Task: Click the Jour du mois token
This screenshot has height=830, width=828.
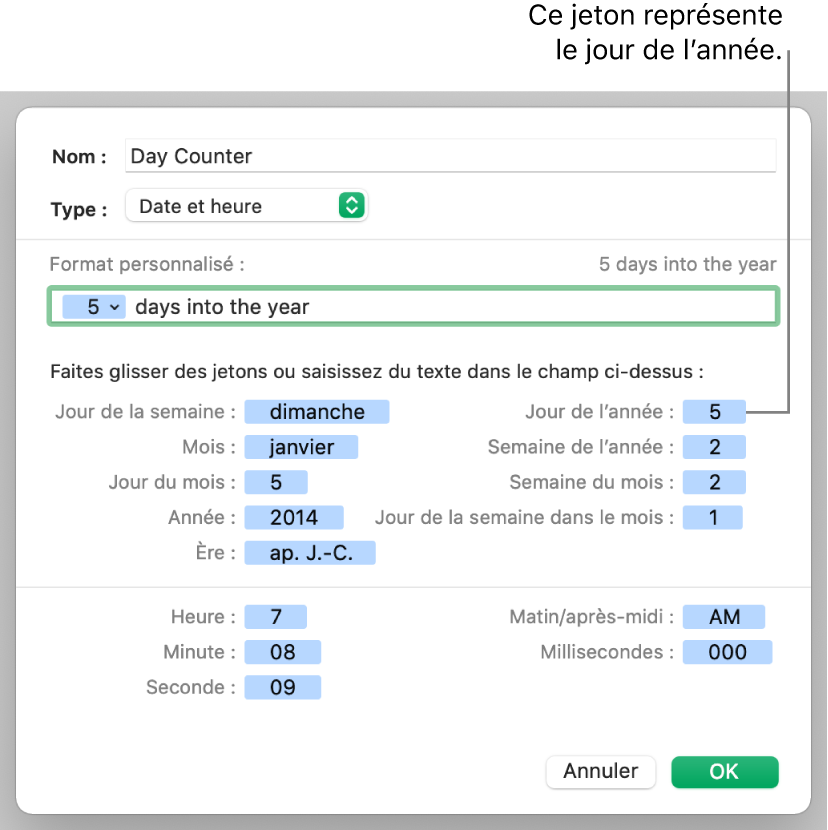Action: [x=276, y=482]
